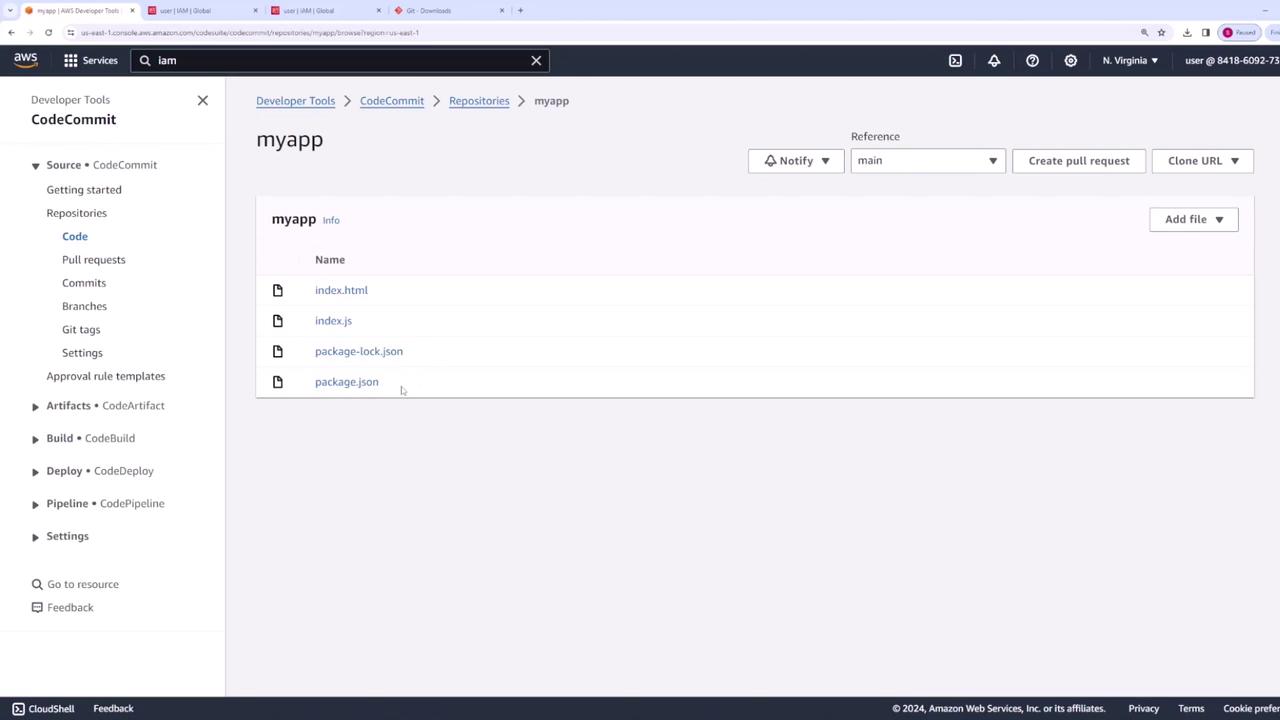Select Code in the side navigation
Image resolution: width=1280 pixels, height=720 pixels.
[75, 236]
